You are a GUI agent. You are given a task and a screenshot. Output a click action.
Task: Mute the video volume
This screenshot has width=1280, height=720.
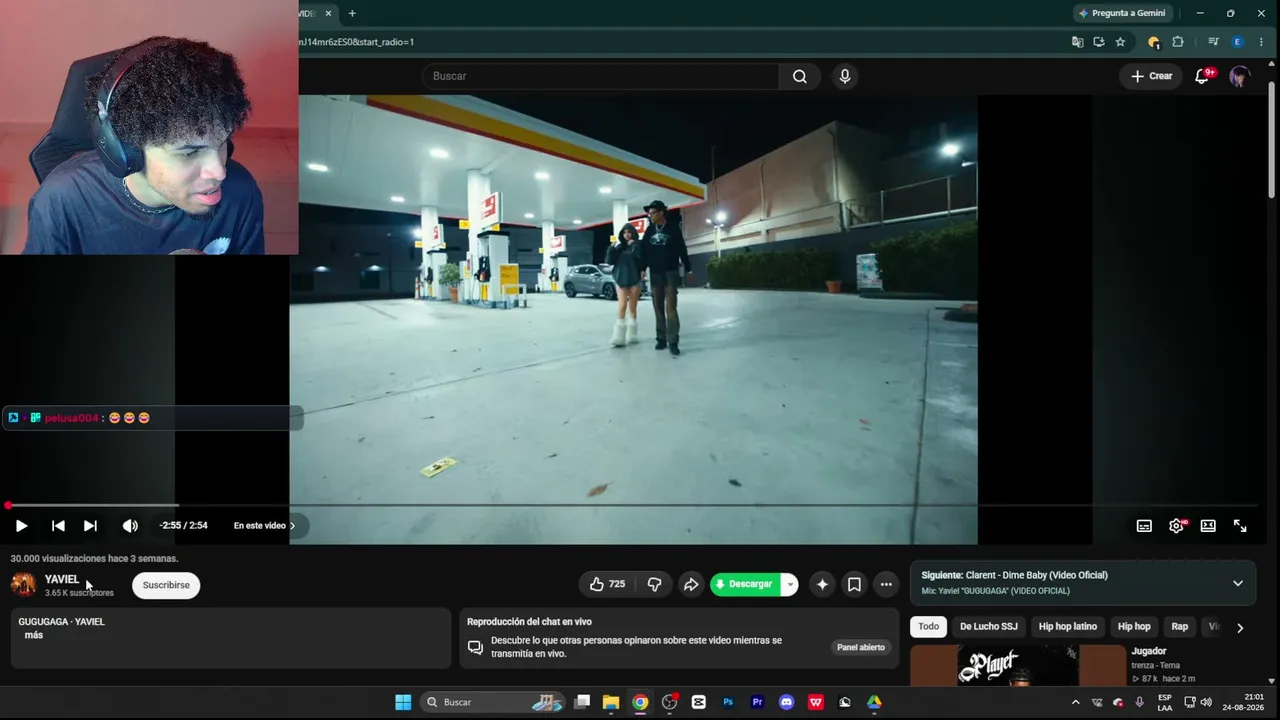[x=130, y=526]
